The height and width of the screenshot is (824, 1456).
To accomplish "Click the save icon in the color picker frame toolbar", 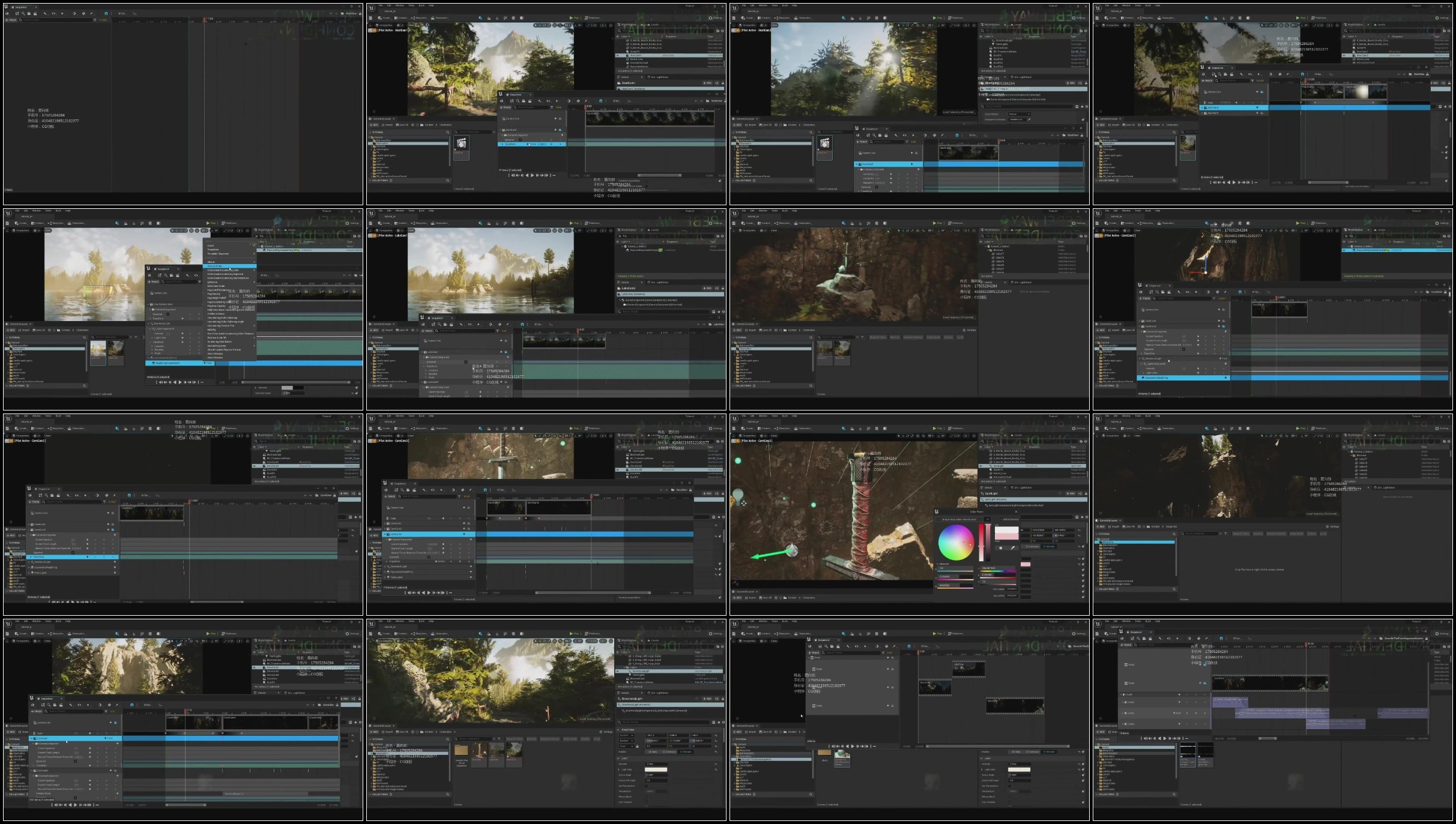I will click(734, 429).
